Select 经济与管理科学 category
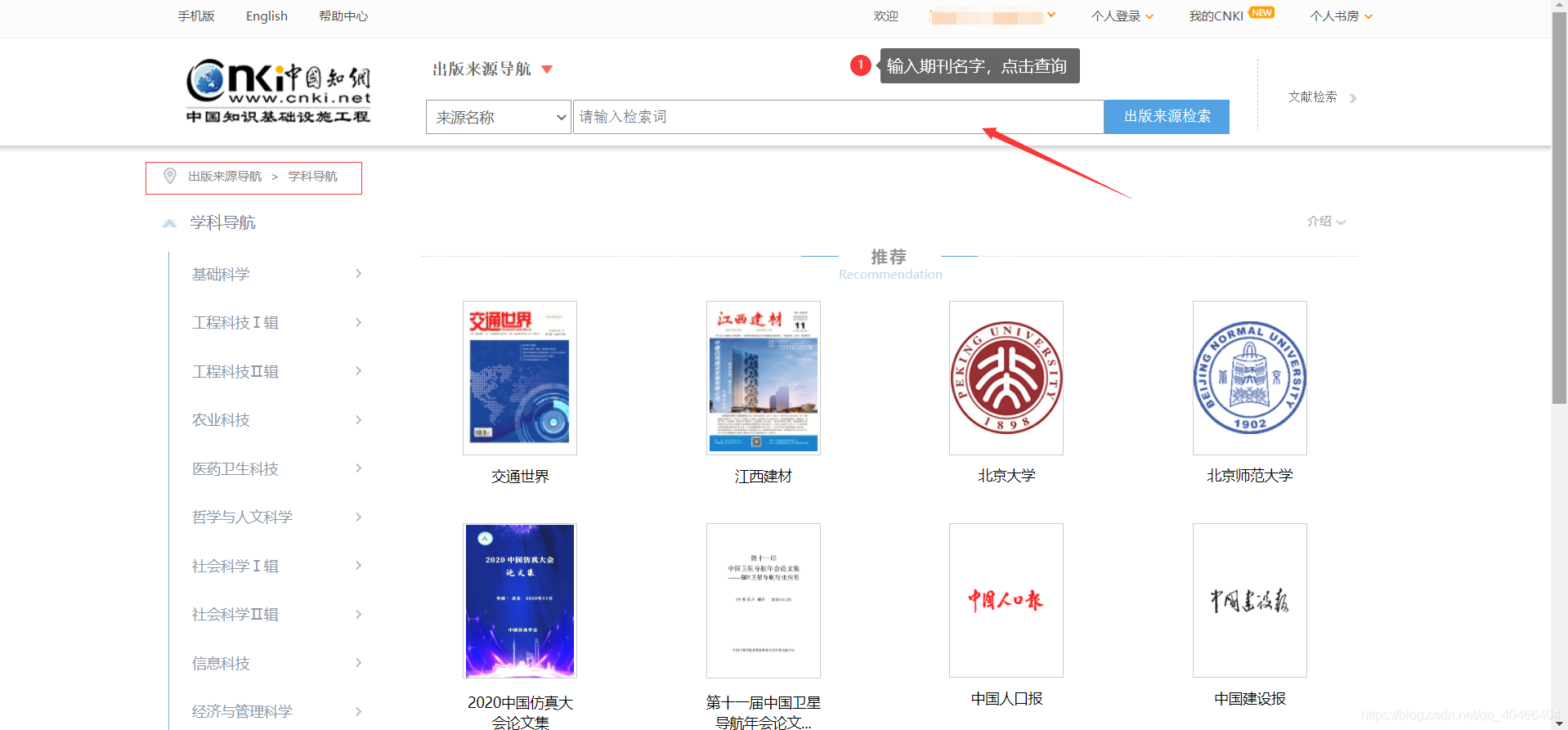Image resolution: width=1568 pixels, height=730 pixels. (x=242, y=712)
